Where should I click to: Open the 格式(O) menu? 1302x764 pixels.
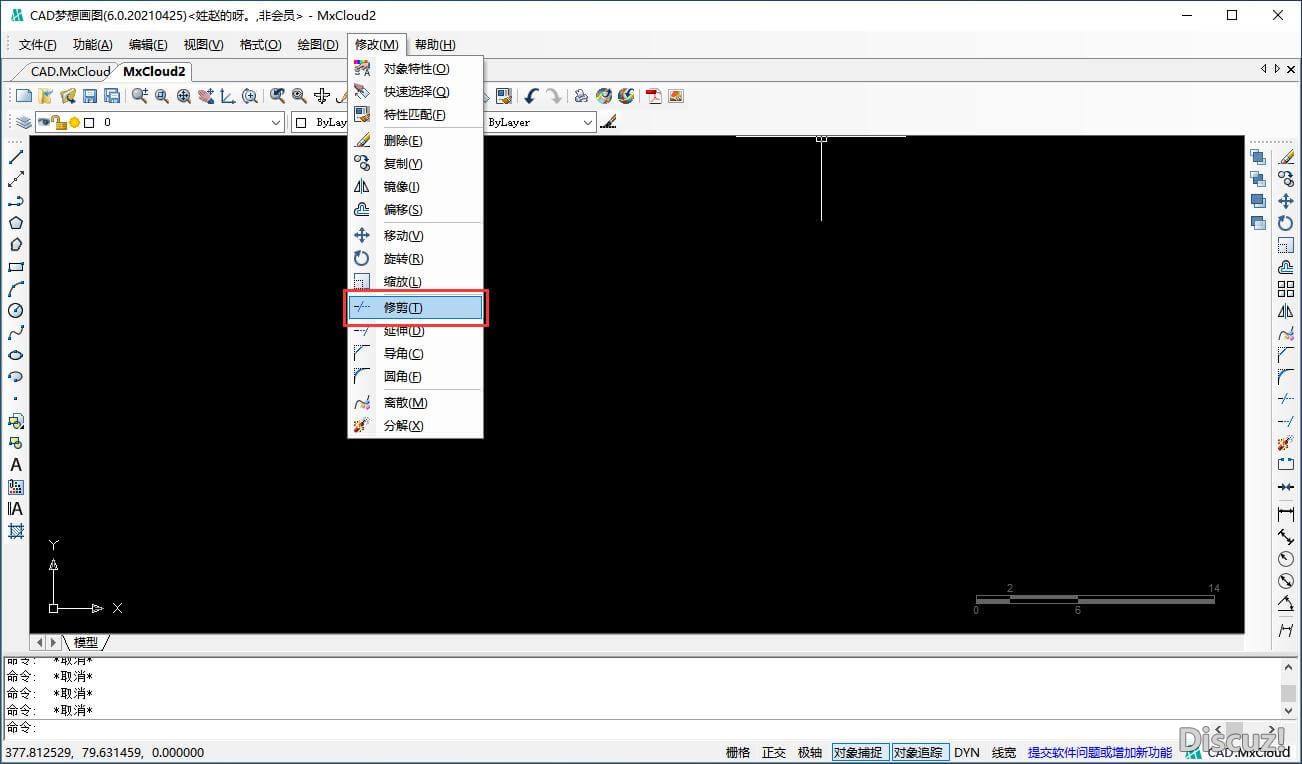pyautogui.click(x=261, y=45)
